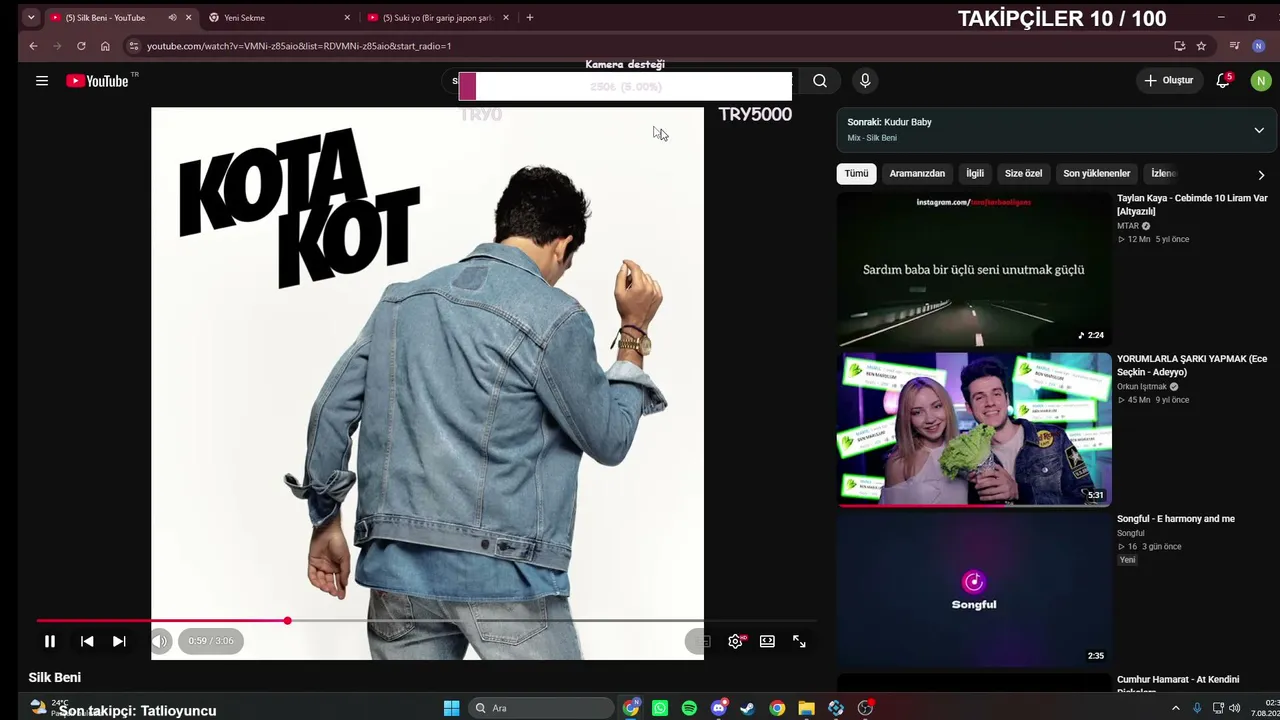Open the player settings gear
Screen dimensions: 1280x720
click(735, 641)
